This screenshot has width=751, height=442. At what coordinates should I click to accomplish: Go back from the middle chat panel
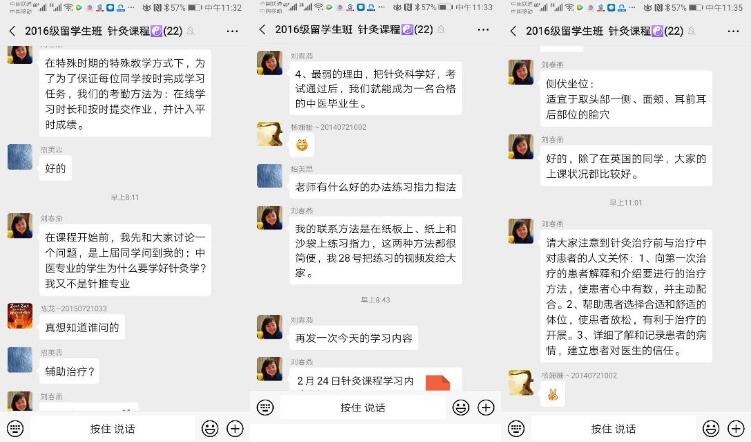coord(262,30)
